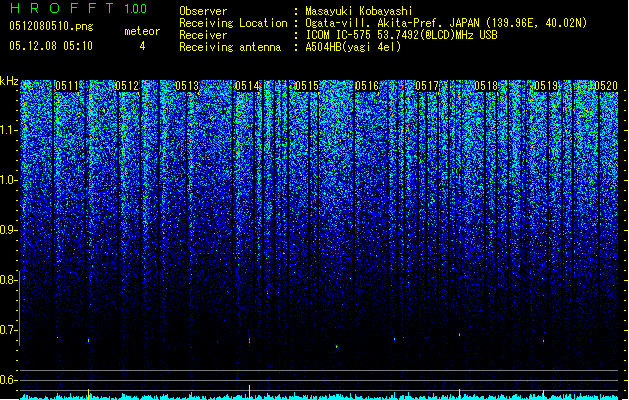Click the 'Receiver' field label
Image resolution: width=629 pixels, height=400 pixels.
pyautogui.click(x=203, y=35)
